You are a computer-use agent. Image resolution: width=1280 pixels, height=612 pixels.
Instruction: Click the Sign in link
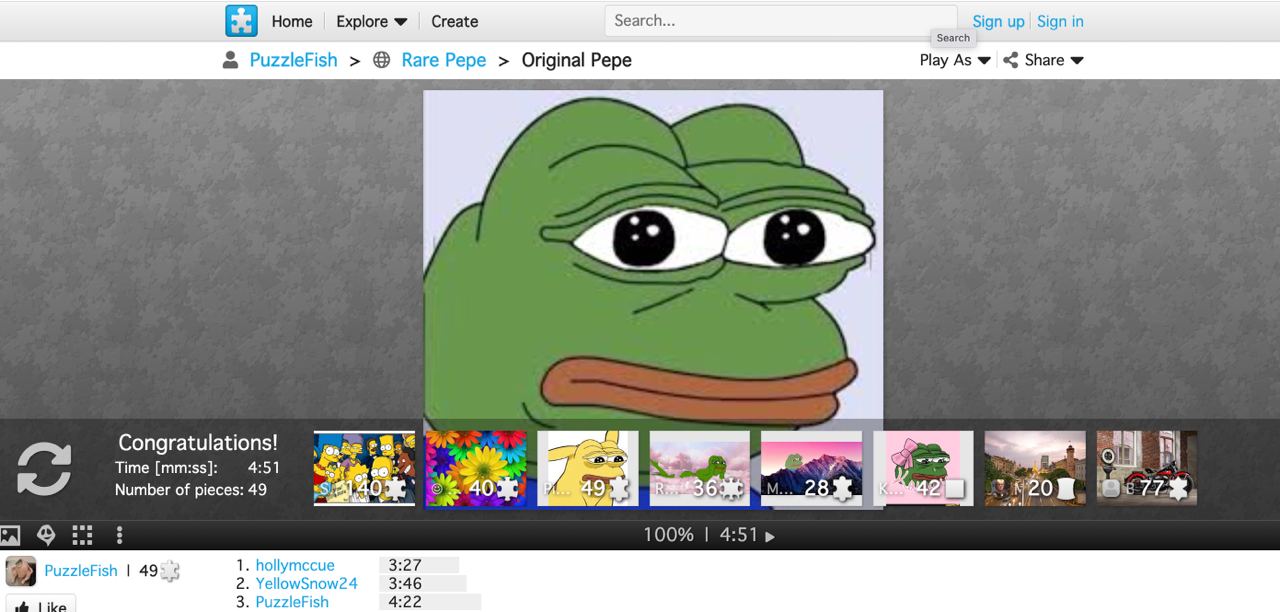pyautogui.click(x=1060, y=21)
